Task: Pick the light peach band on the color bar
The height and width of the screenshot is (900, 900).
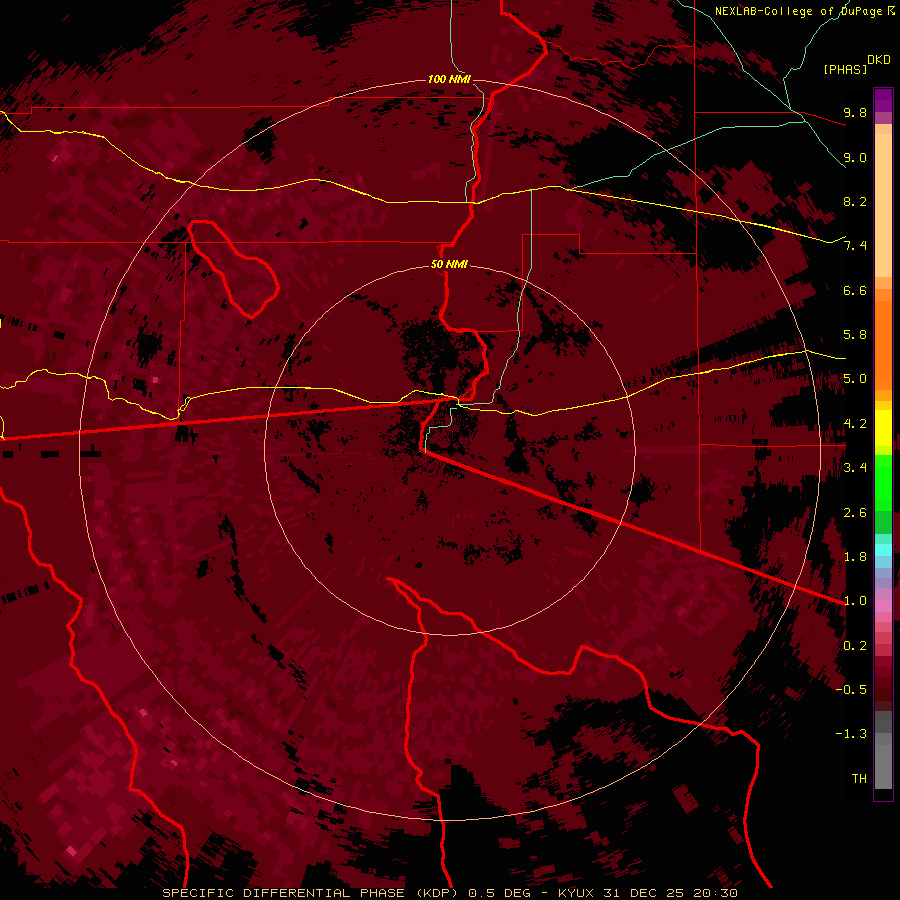Action: (883, 205)
